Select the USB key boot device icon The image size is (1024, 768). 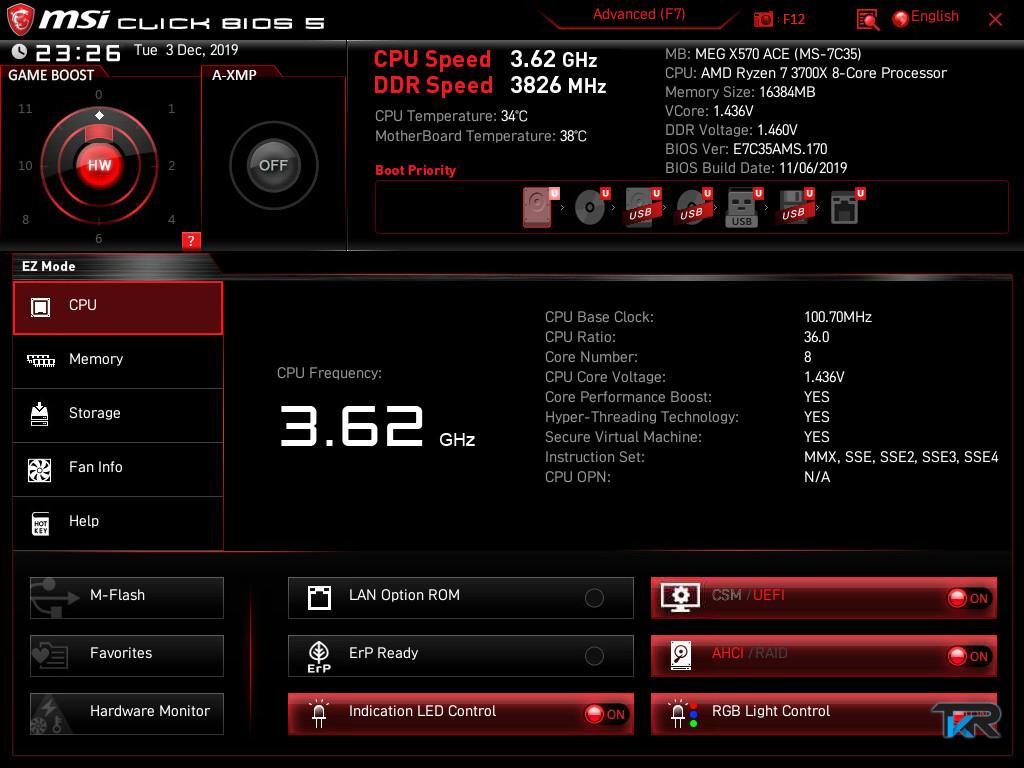[744, 208]
